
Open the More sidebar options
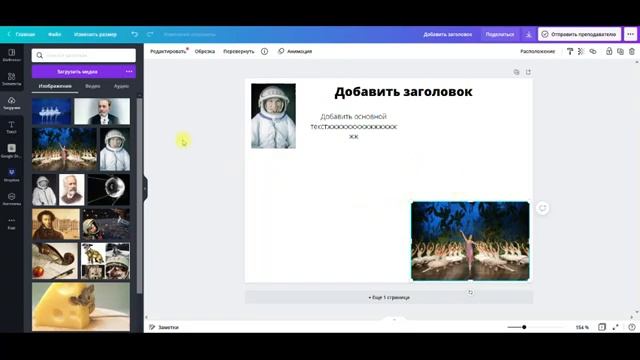coord(11,223)
